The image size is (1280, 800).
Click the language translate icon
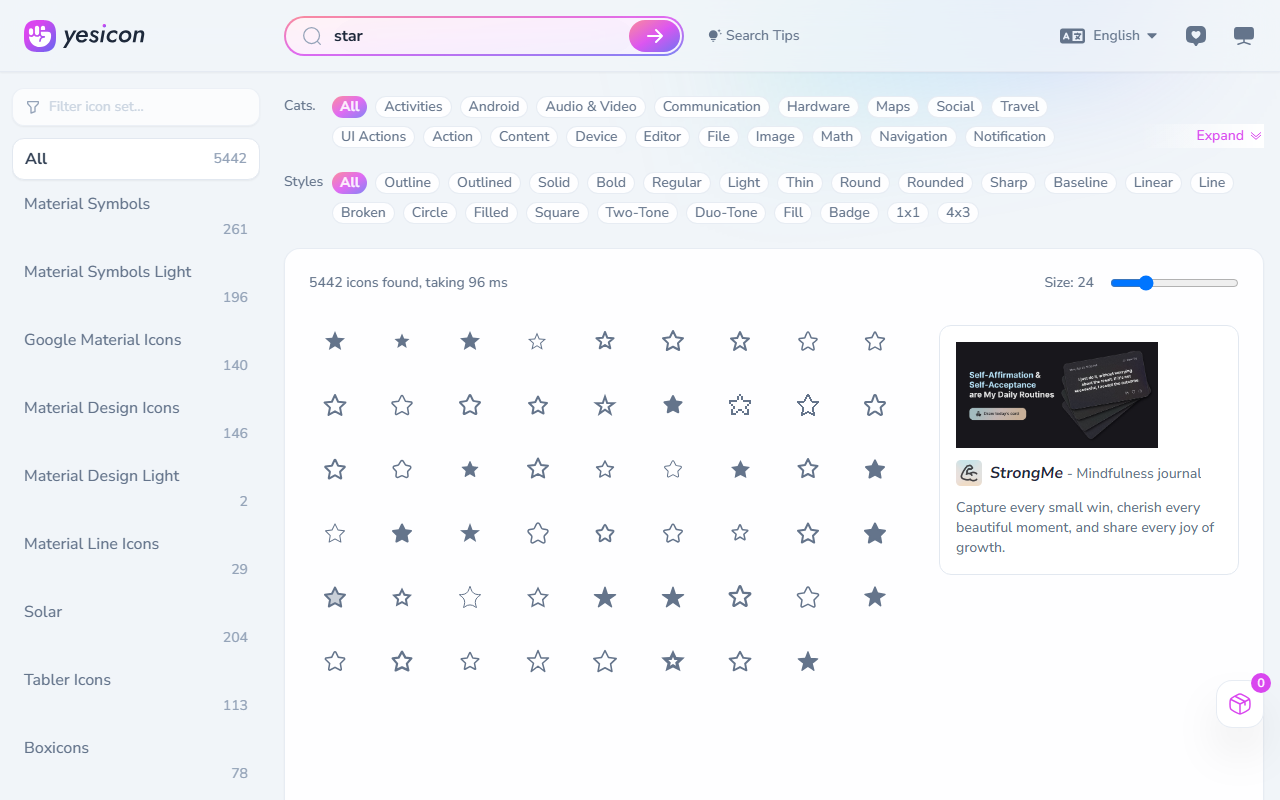click(1072, 36)
